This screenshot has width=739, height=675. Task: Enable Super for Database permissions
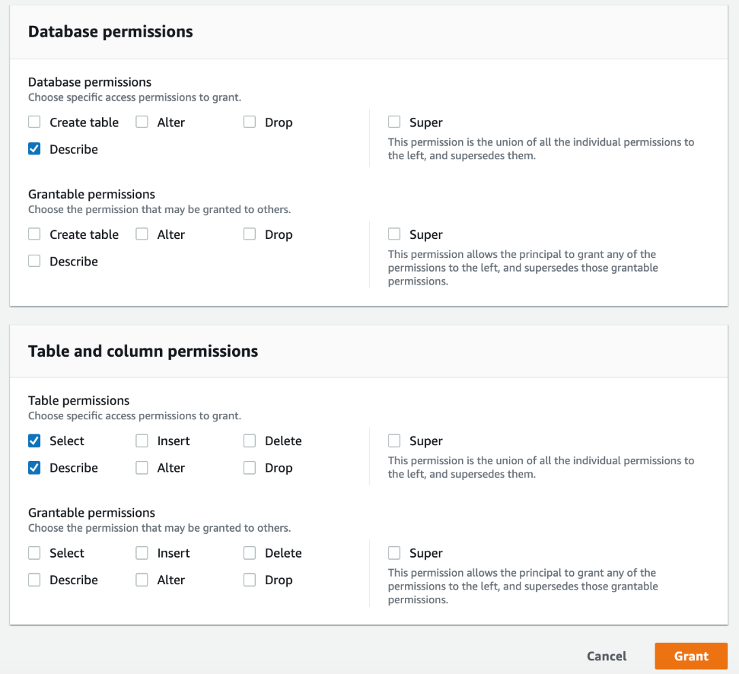394,123
